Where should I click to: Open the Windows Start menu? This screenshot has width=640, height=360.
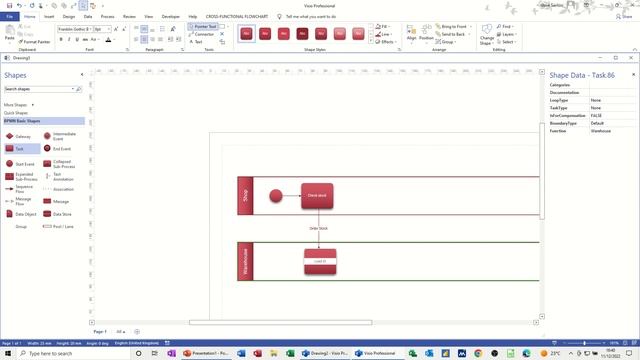8,353
